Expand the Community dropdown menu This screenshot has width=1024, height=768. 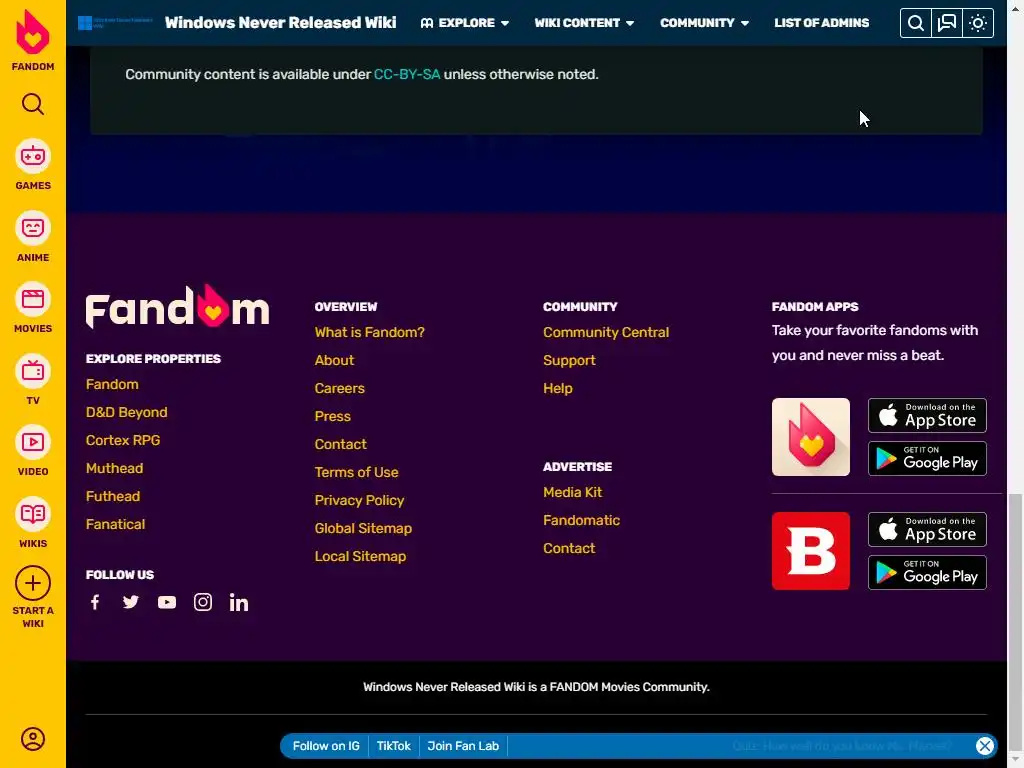point(704,23)
